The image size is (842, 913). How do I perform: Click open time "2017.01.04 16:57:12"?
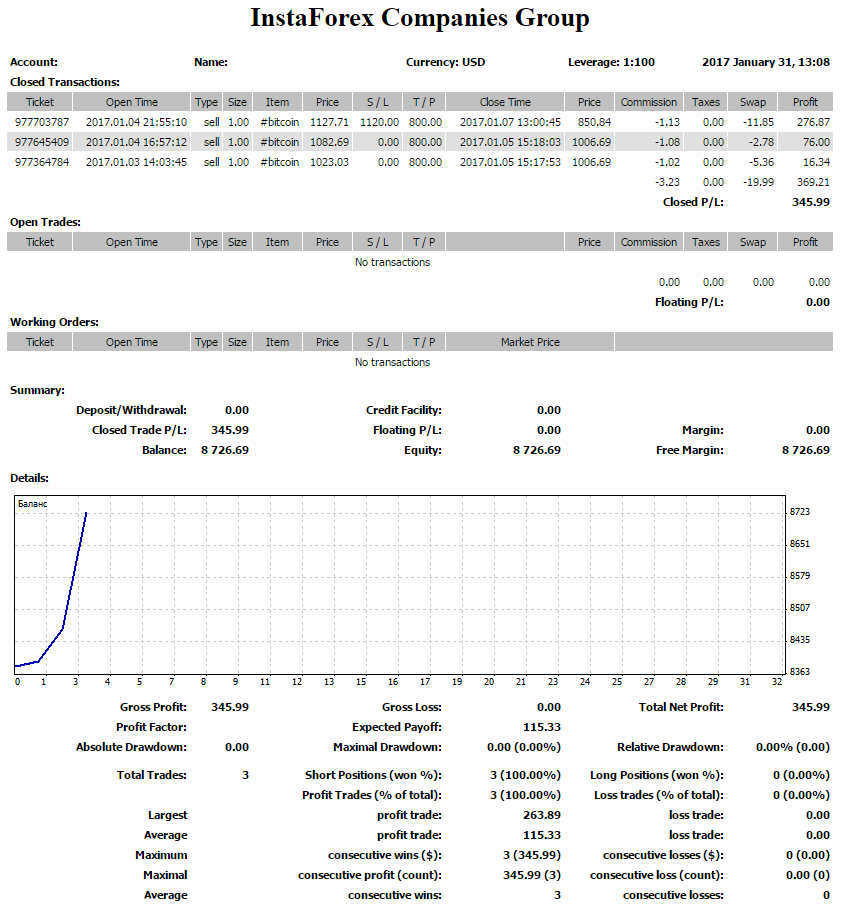pyautogui.click(x=136, y=142)
